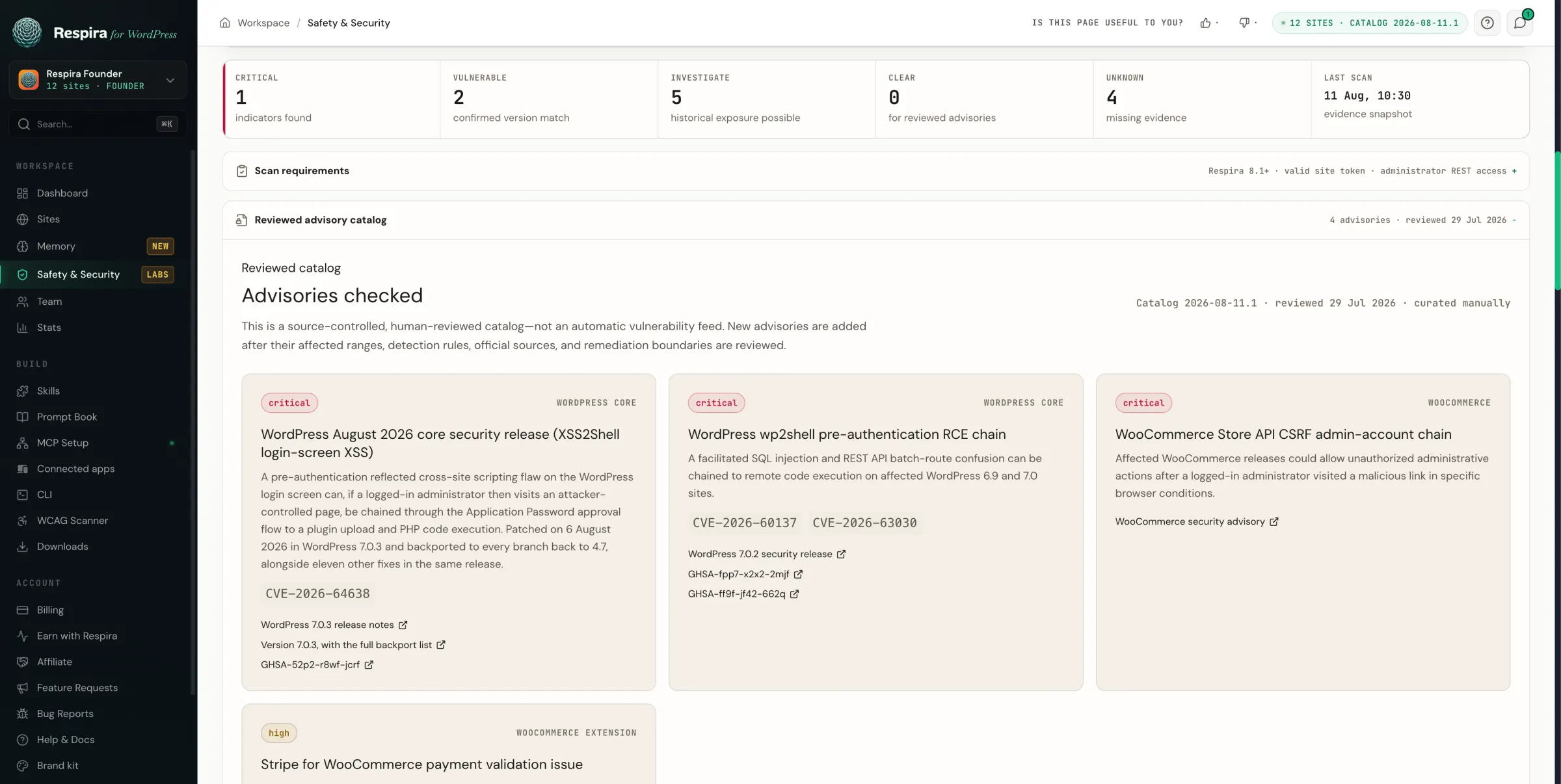
Task: Click Stripe for WooCommerce payment validation title
Action: coord(421,764)
